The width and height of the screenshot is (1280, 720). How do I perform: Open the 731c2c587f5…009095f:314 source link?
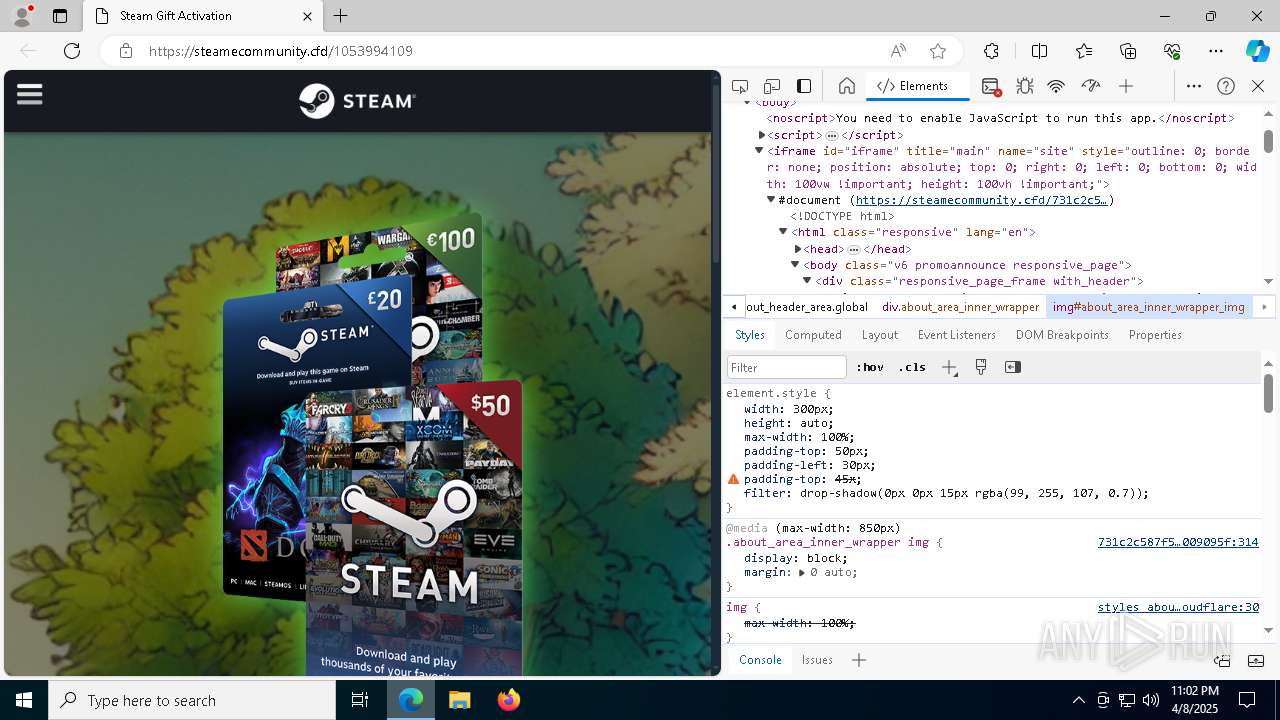(x=1178, y=542)
